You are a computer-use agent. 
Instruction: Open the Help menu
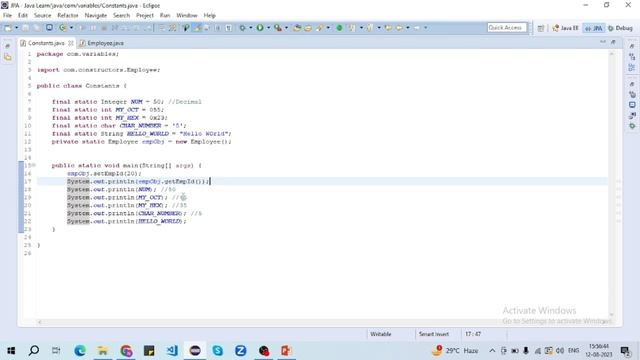(x=209, y=16)
